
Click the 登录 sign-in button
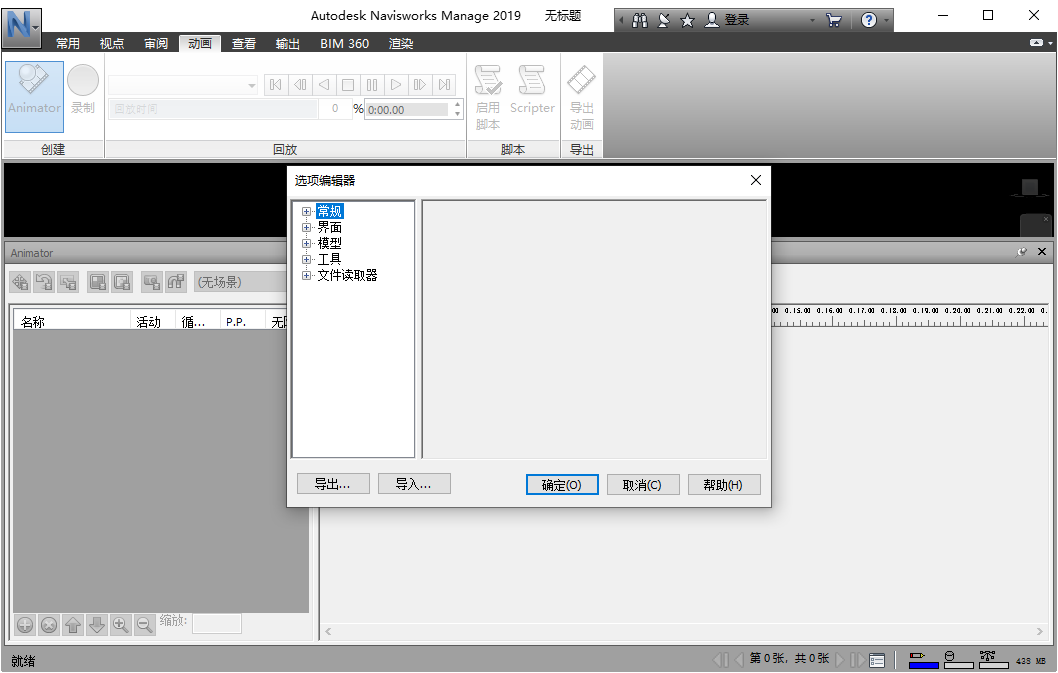pos(727,20)
